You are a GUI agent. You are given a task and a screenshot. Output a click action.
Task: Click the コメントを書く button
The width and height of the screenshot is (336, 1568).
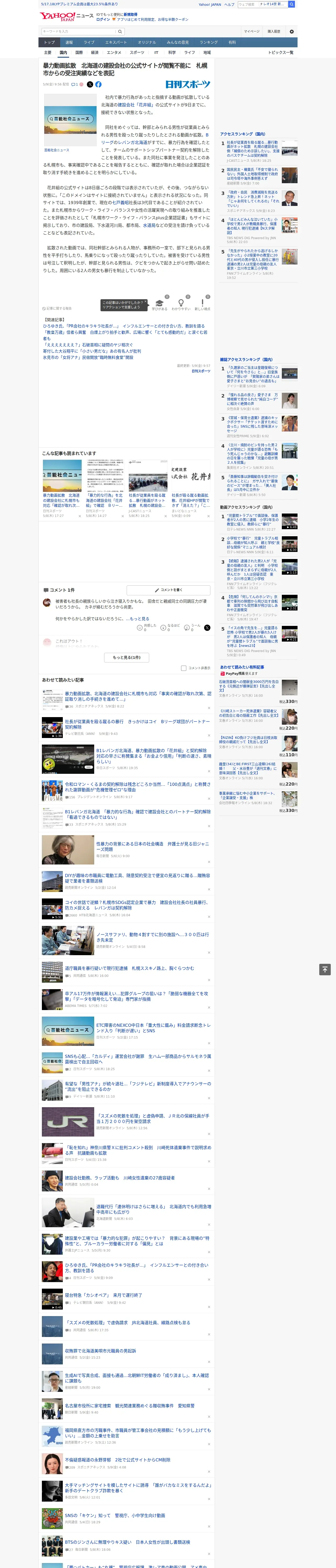pos(168,590)
